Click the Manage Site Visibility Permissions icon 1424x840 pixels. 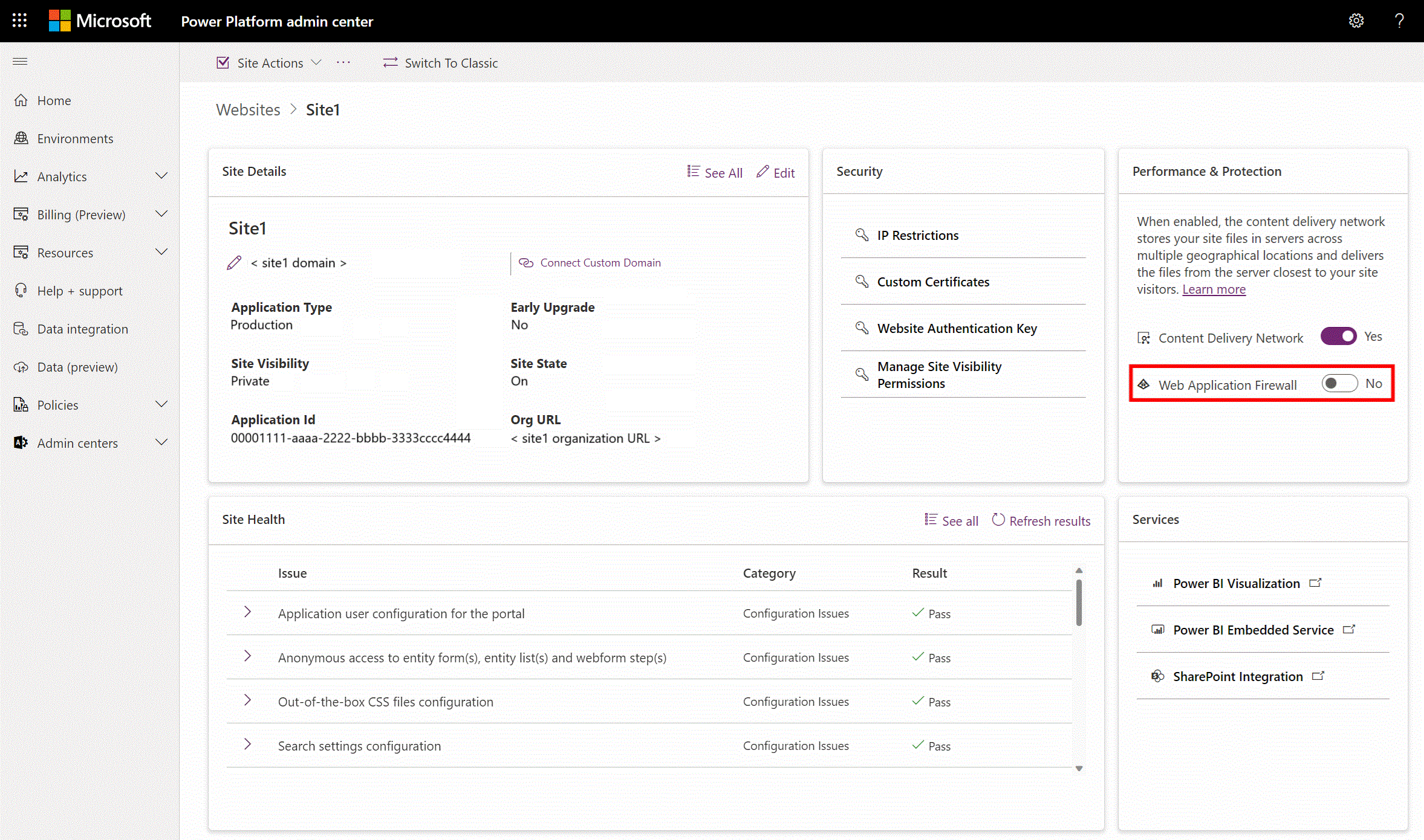pos(862,374)
